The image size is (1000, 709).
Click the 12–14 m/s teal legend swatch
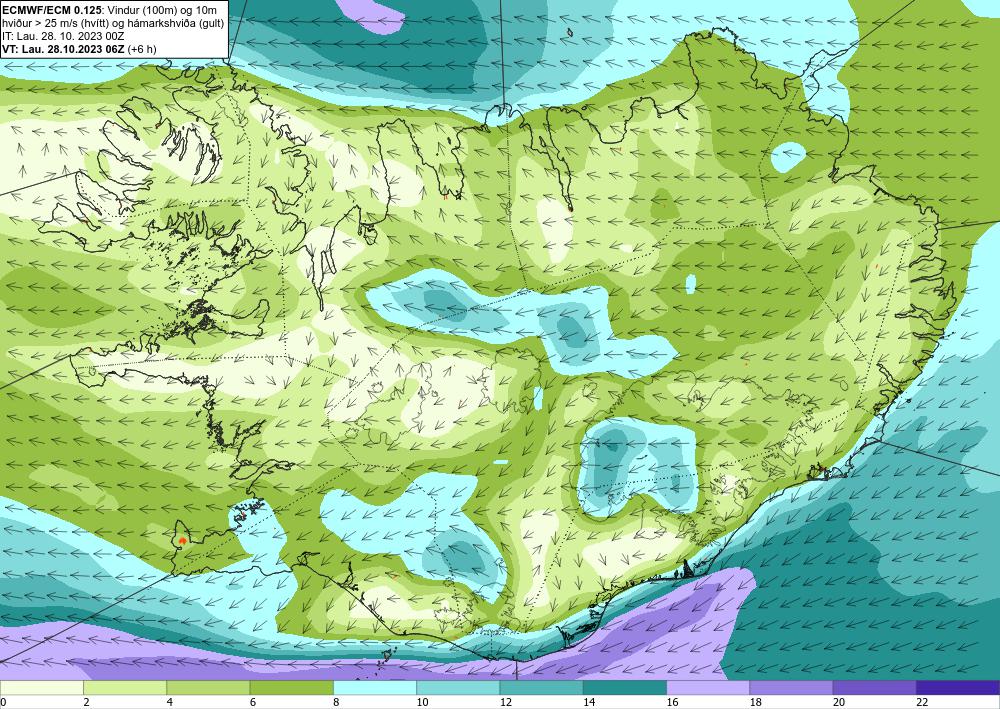point(541,688)
